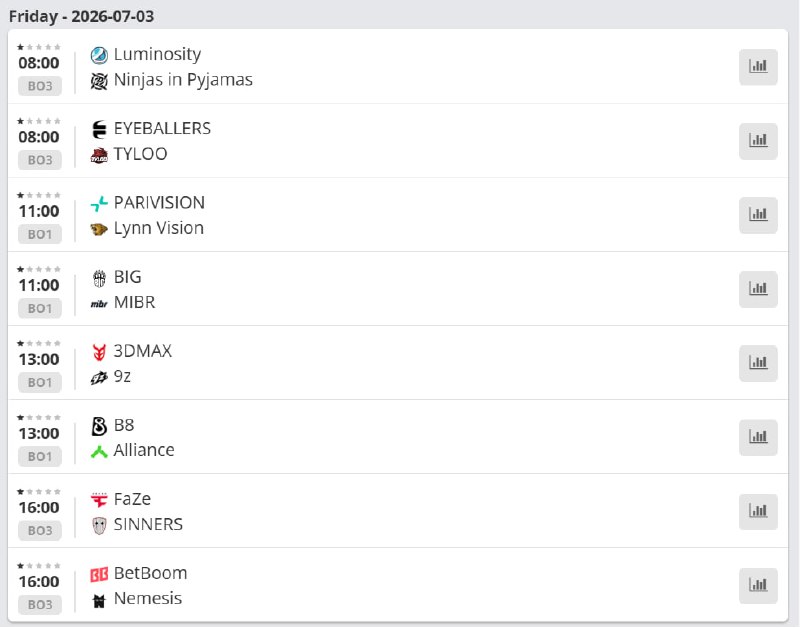Click the Luminosity team logo
This screenshot has height=628, width=800.
pos(99,55)
